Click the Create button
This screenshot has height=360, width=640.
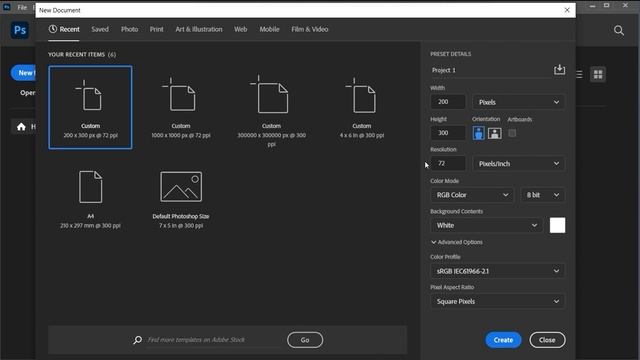[503, 340]
